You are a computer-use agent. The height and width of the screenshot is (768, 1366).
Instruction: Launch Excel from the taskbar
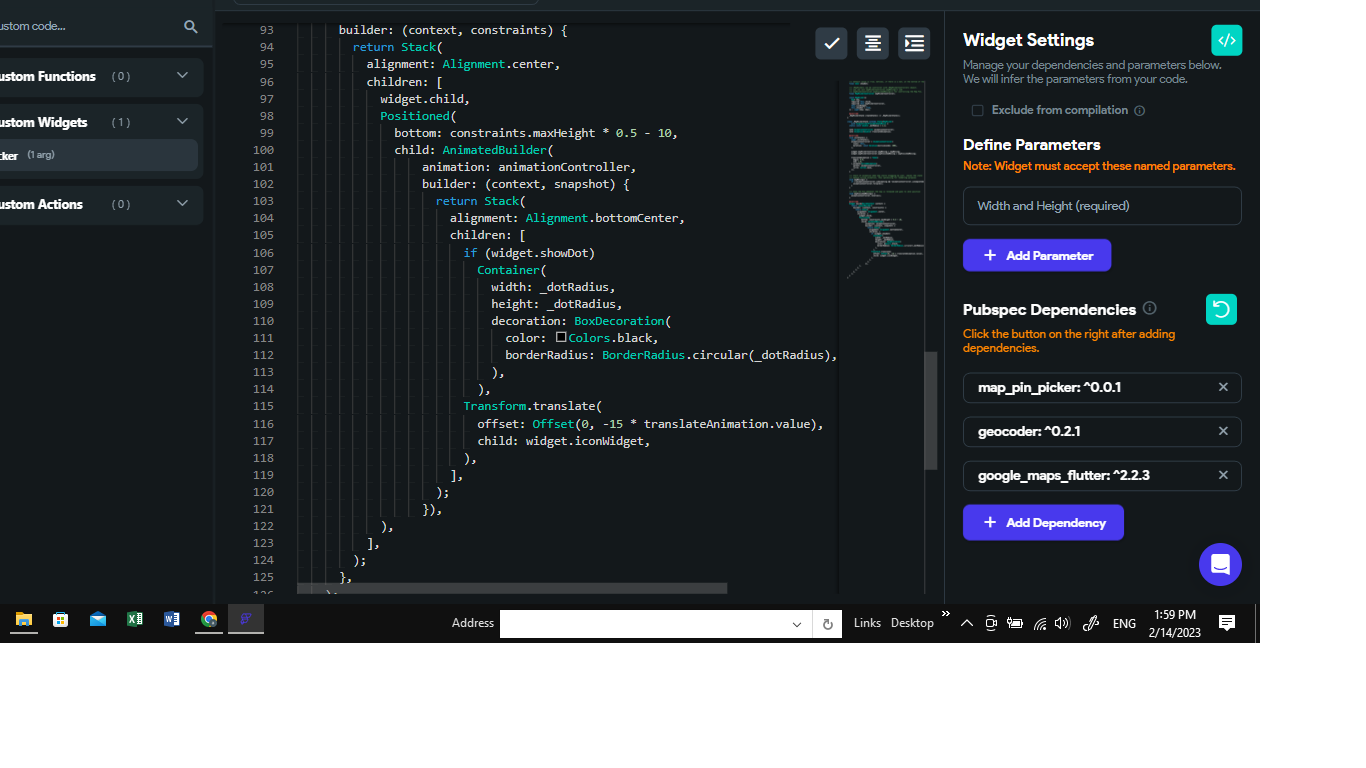[134, 620]
